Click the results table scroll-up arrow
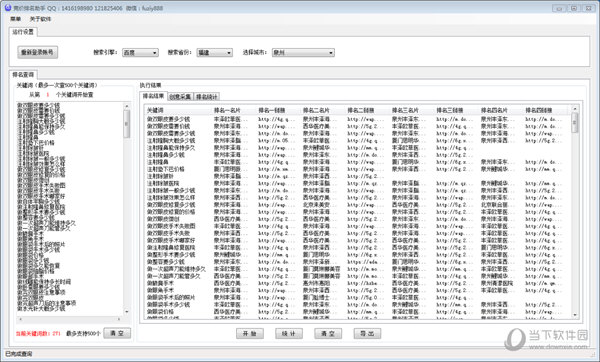Screen dimensions: 600x362 (575, 109)
